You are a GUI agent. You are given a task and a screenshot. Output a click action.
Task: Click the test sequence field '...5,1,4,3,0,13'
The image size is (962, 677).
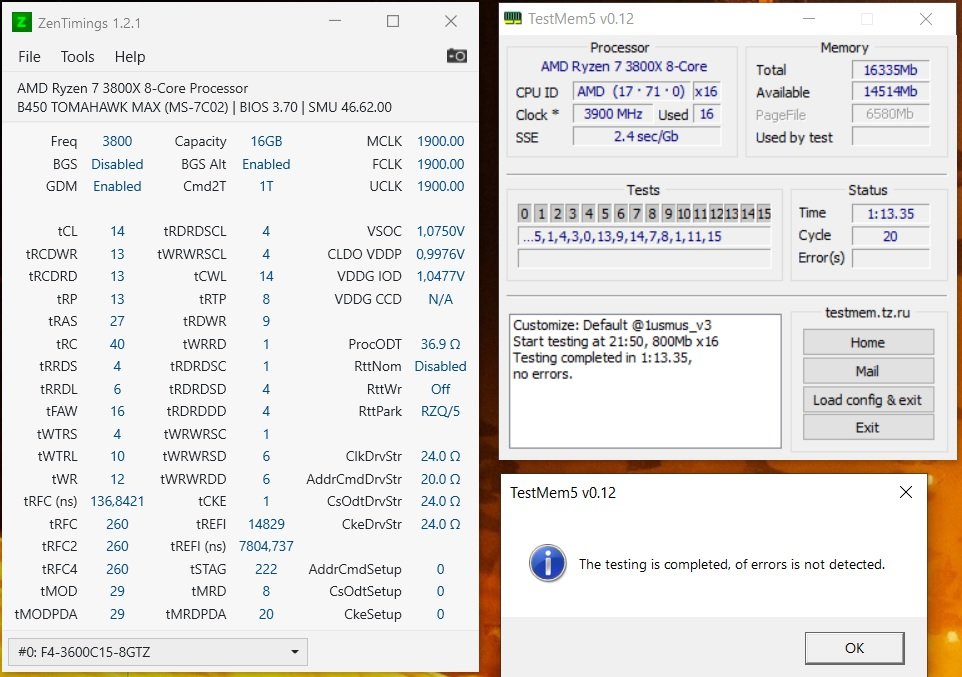(x=644, y=236)
